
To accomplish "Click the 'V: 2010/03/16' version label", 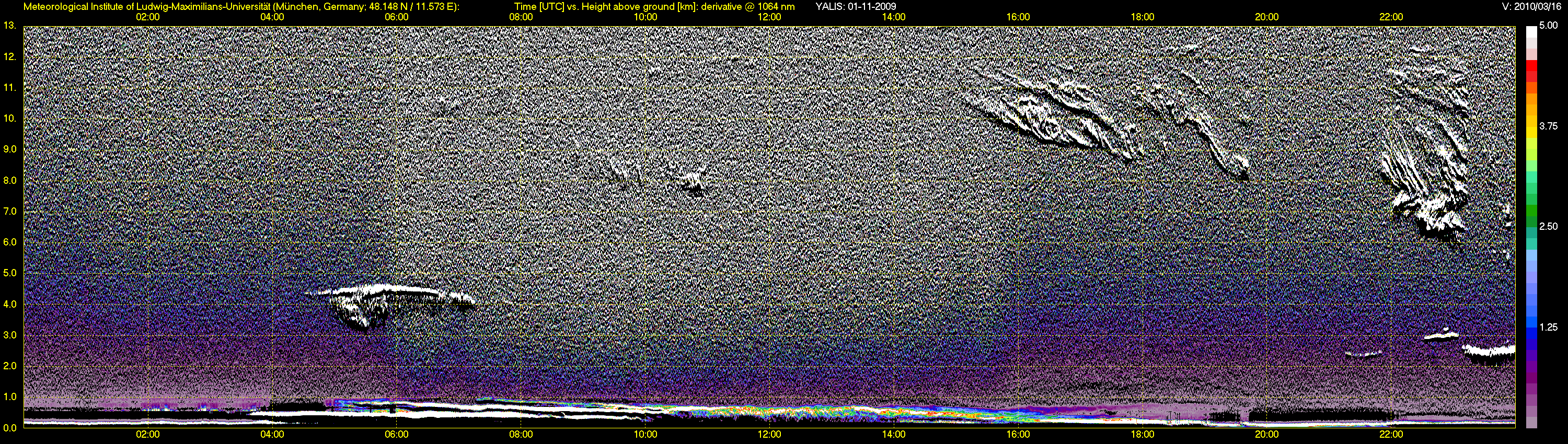I will tap(1532, 7).
